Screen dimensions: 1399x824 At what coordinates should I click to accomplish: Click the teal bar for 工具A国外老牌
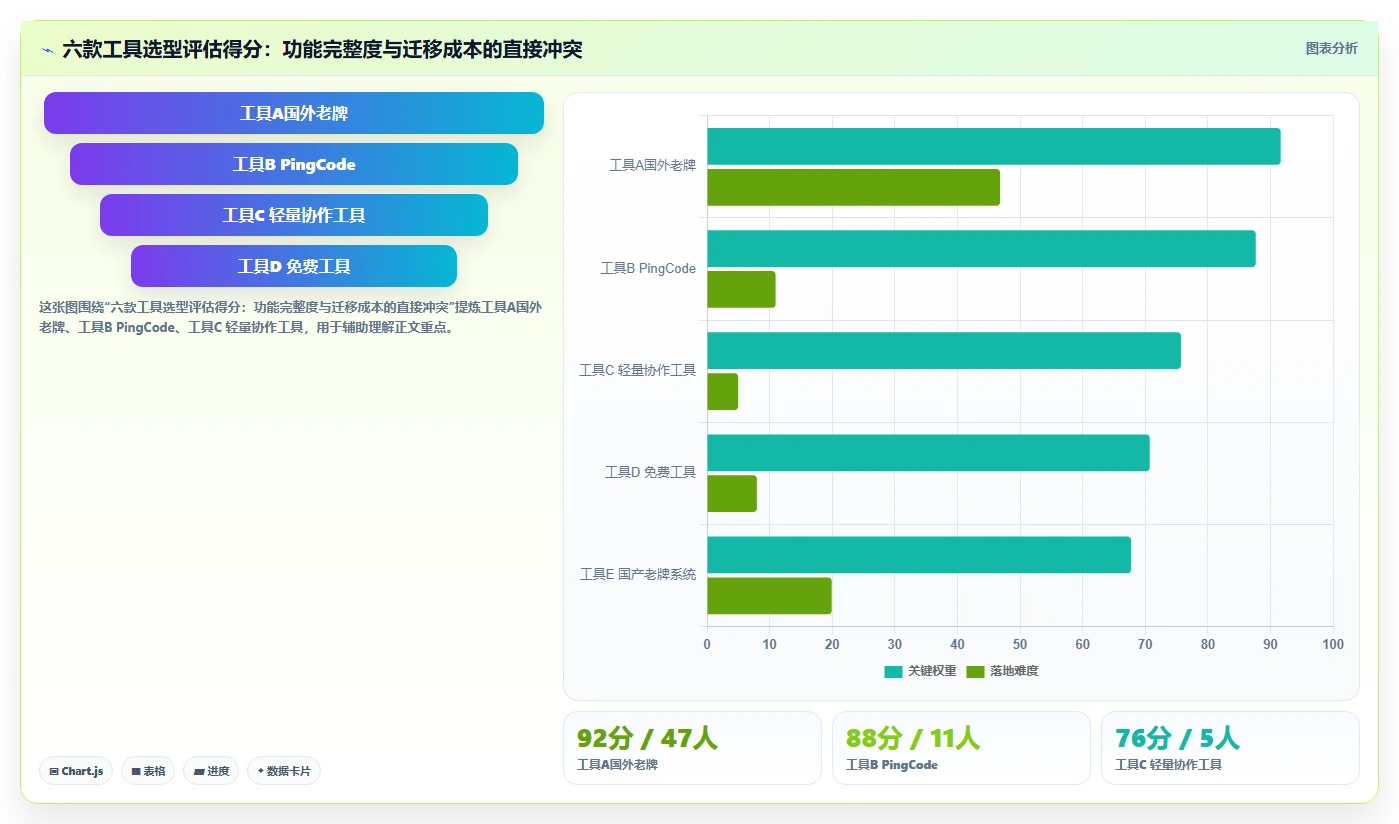point(994,146)
